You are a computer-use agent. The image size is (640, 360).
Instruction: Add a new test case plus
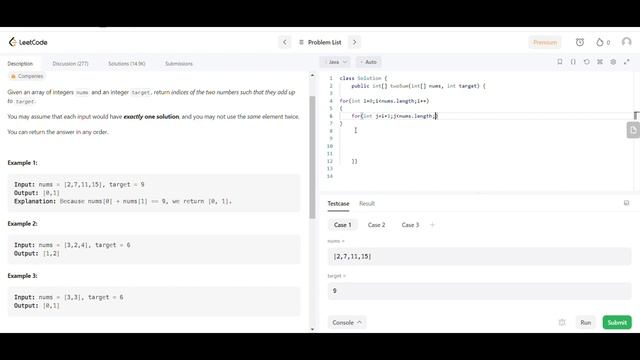(x=432, y=225)
